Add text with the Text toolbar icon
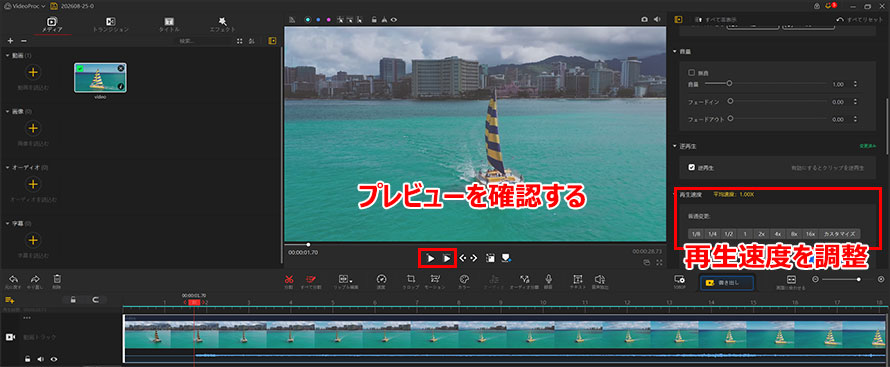890x367 pixels. pyautogui.click(x=577, y=279)
